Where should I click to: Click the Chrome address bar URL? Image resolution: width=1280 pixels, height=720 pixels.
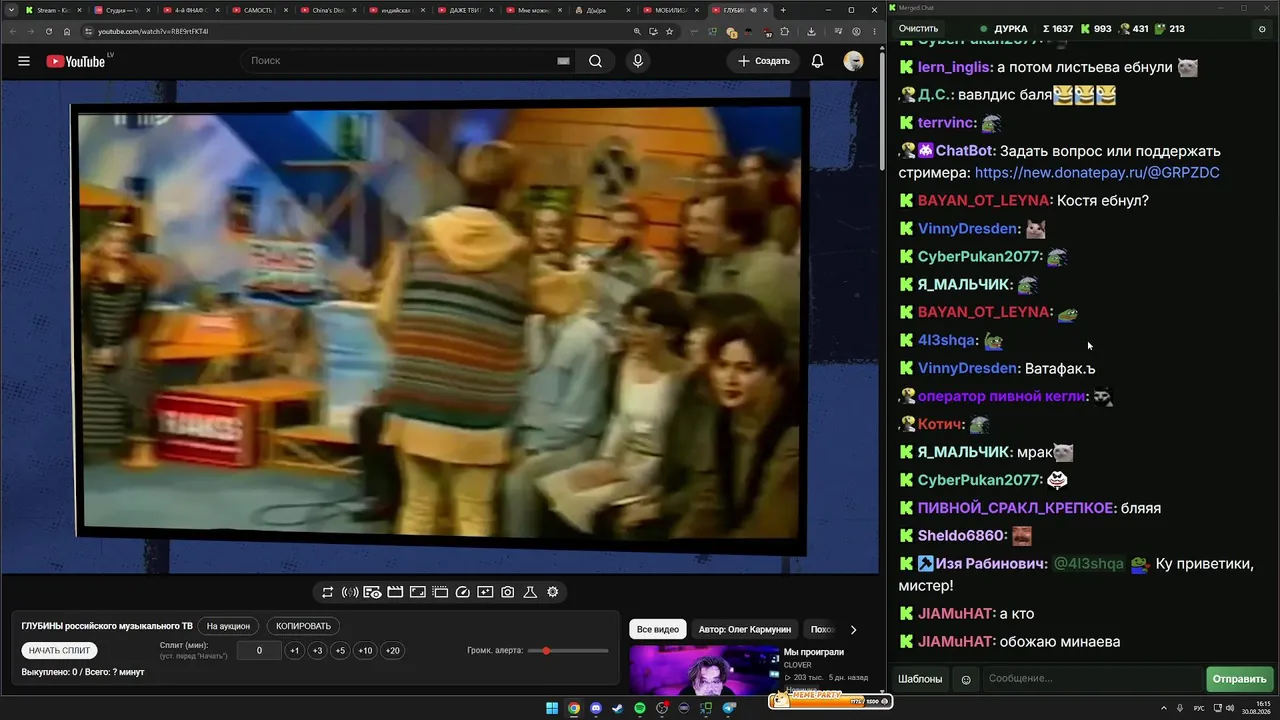153,31
